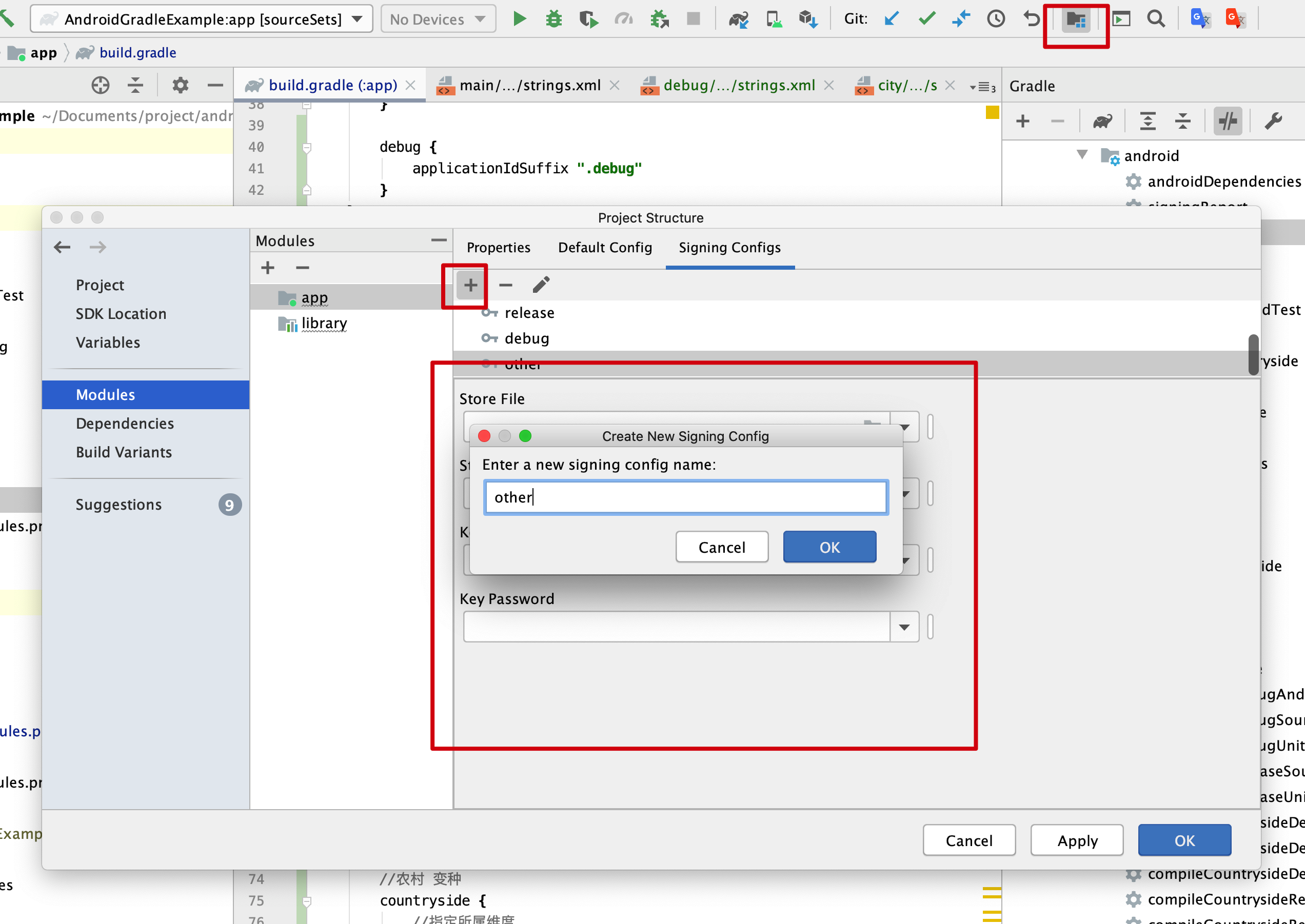Open the SDK Manager cube icon
Viewport: 1305px width, 924px height.
(808, 19)
